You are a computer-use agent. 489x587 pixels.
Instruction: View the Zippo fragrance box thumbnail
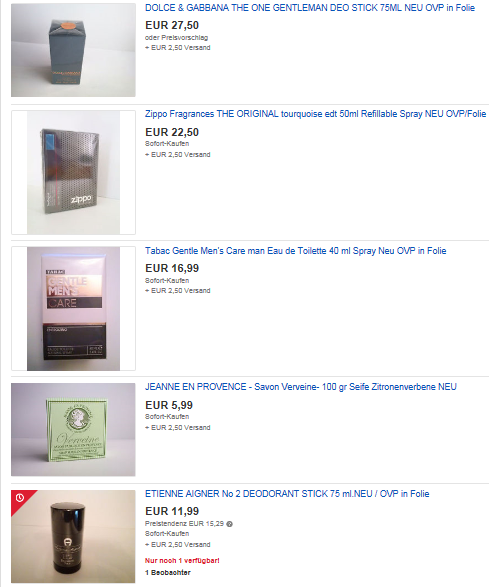click(73, 172)
